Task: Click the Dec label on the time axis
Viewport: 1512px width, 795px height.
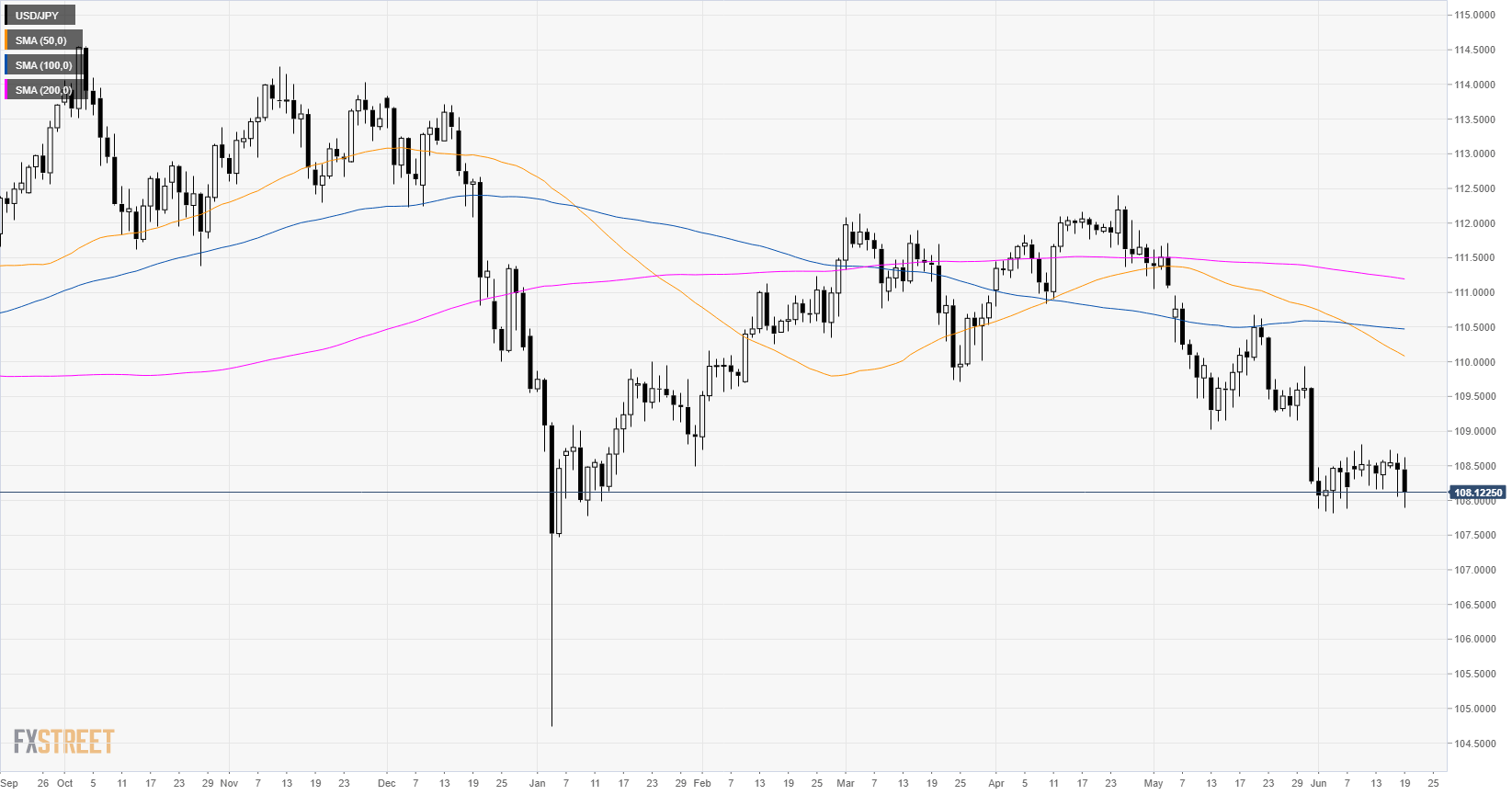Action: pos(387,783)
